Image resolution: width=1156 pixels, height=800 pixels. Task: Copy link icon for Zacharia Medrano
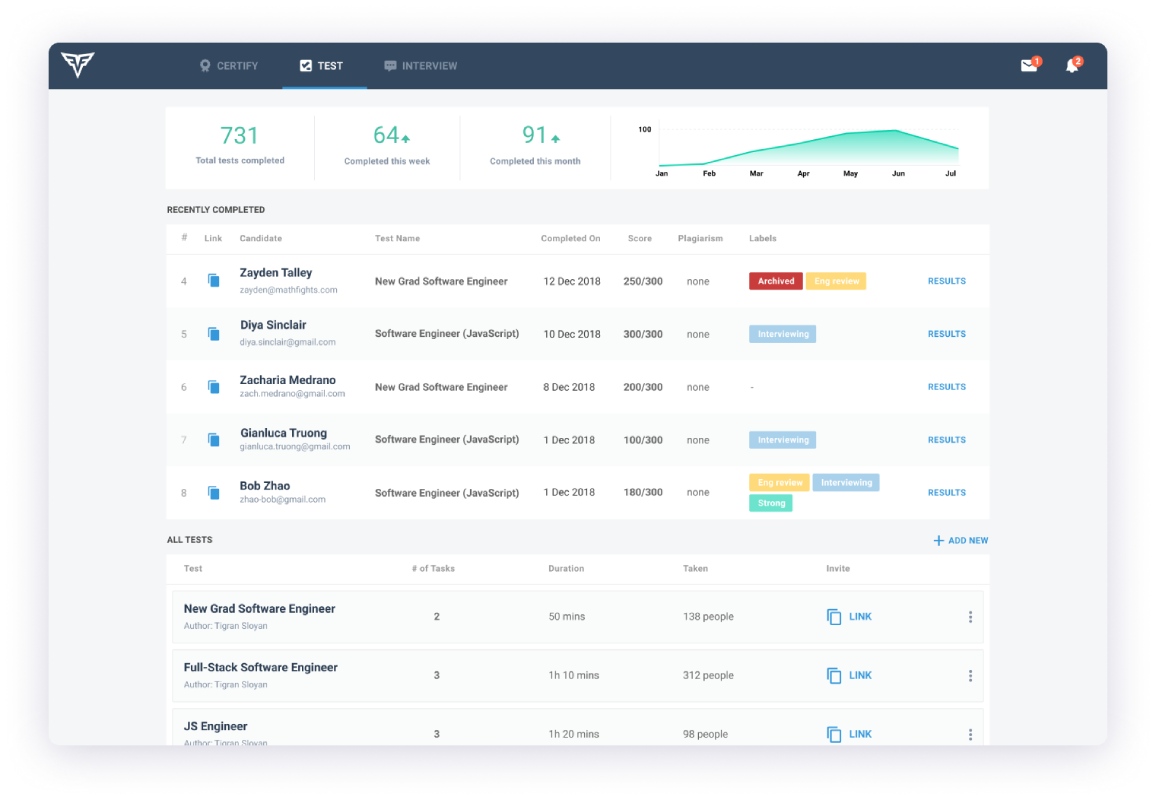(214, 387)
